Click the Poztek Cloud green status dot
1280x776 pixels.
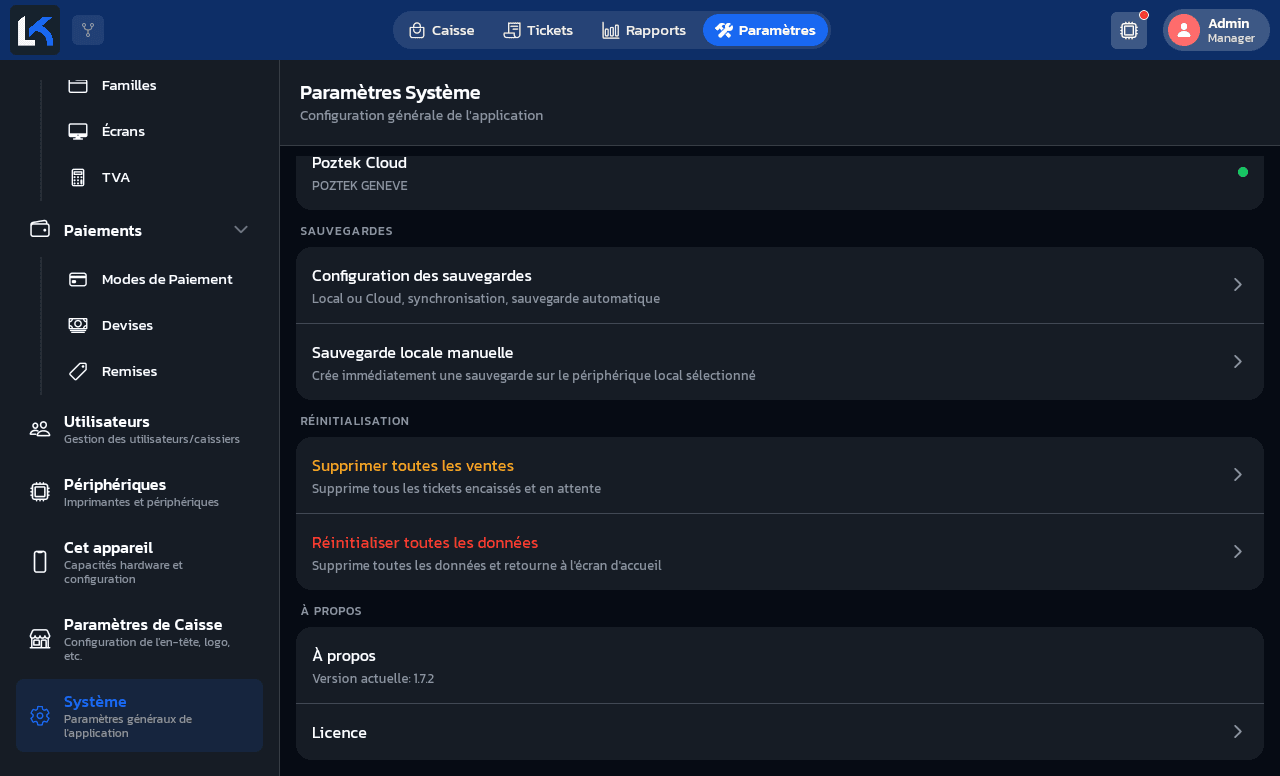pos(1243,172)
